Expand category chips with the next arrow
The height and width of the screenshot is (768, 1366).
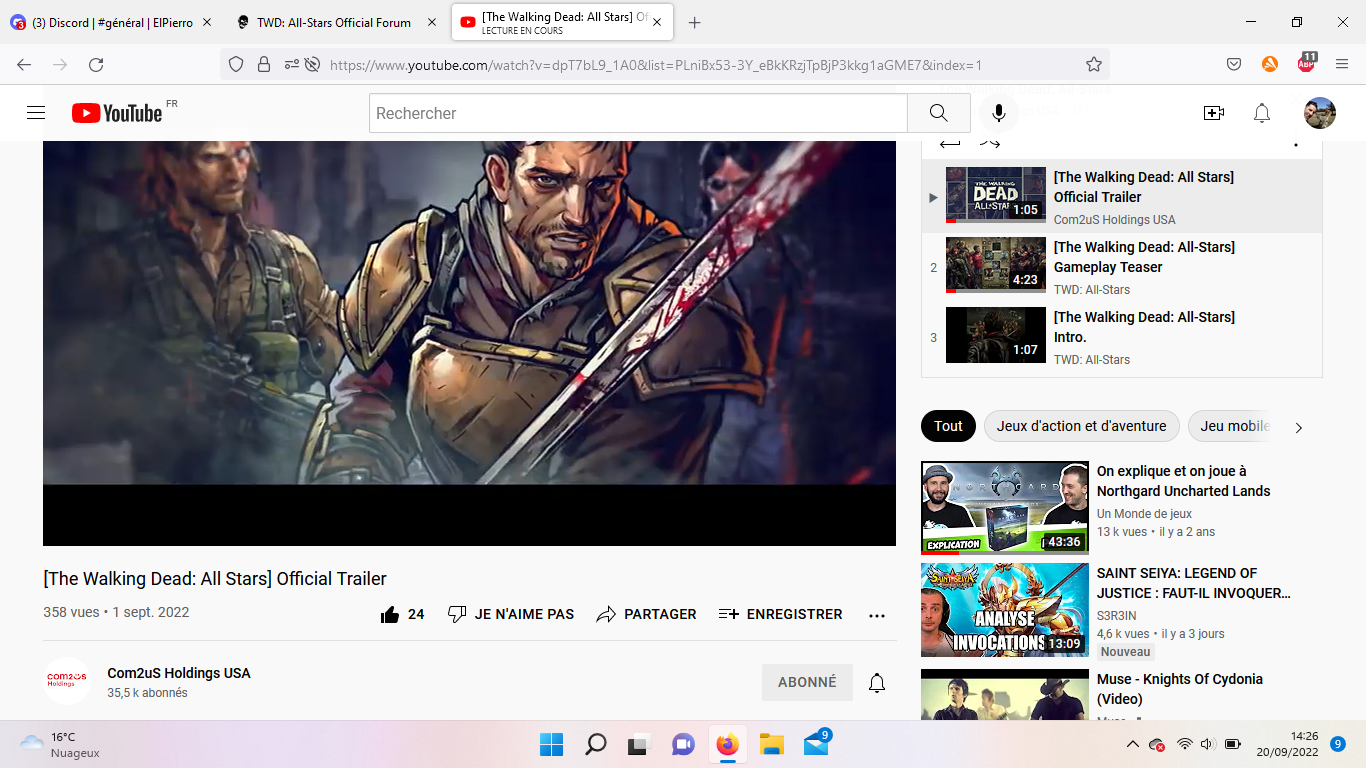(x=1298, y=427)
